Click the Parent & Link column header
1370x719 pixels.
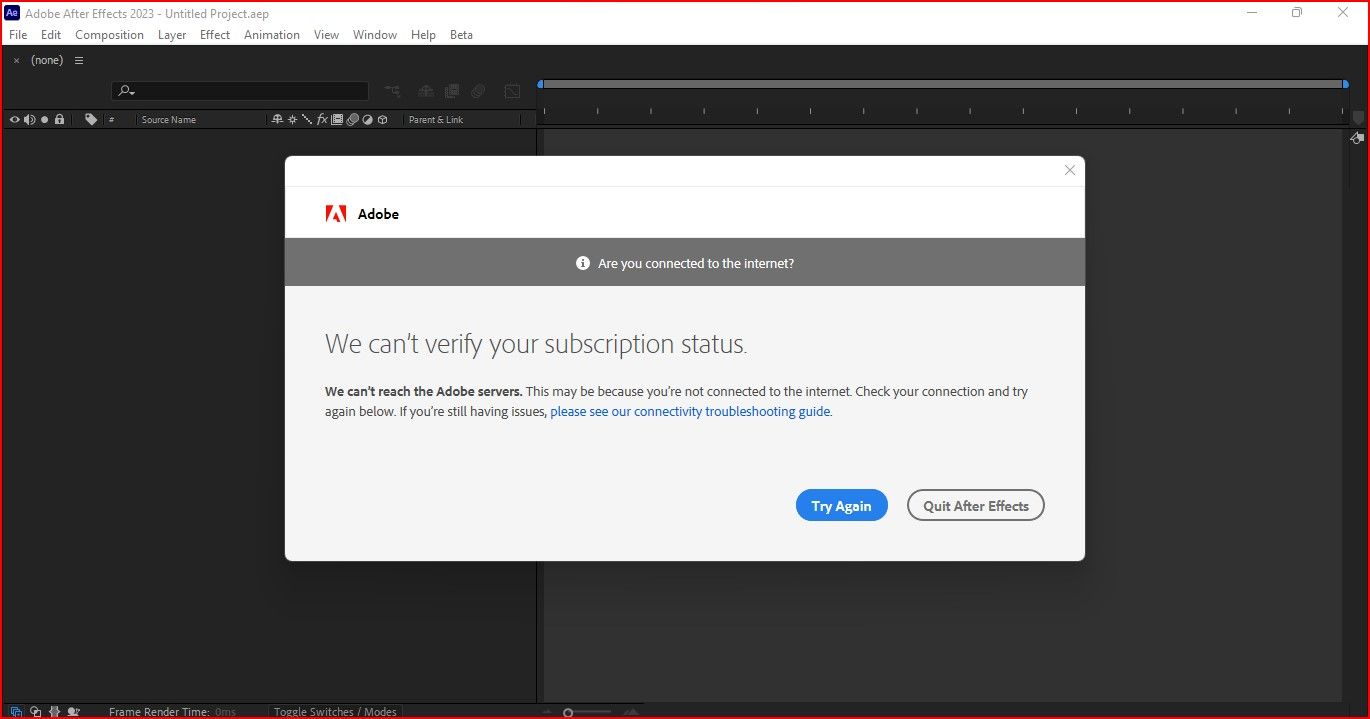(x=436, y=120)
